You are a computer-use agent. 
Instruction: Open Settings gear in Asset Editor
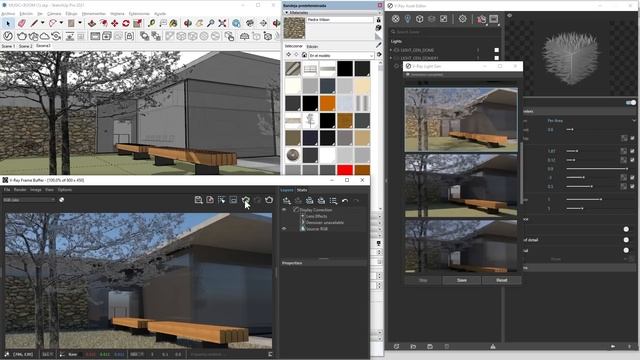462,19
